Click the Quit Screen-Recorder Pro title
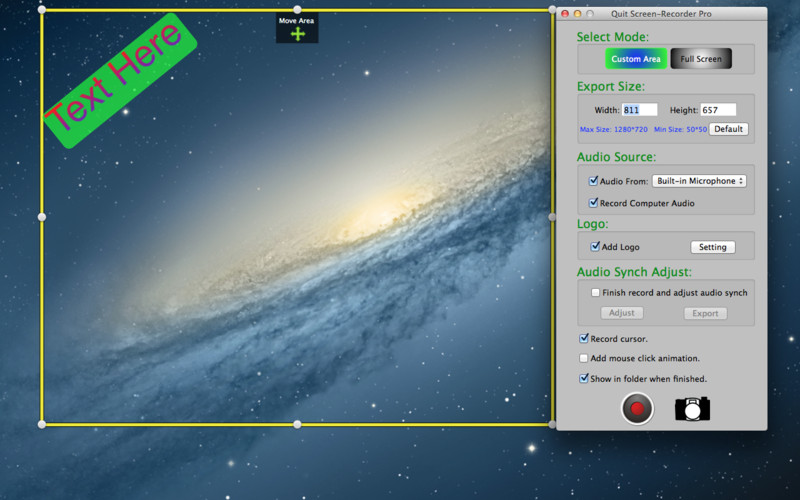This screenshot has height=500, width=800. (x=661, y=14)
